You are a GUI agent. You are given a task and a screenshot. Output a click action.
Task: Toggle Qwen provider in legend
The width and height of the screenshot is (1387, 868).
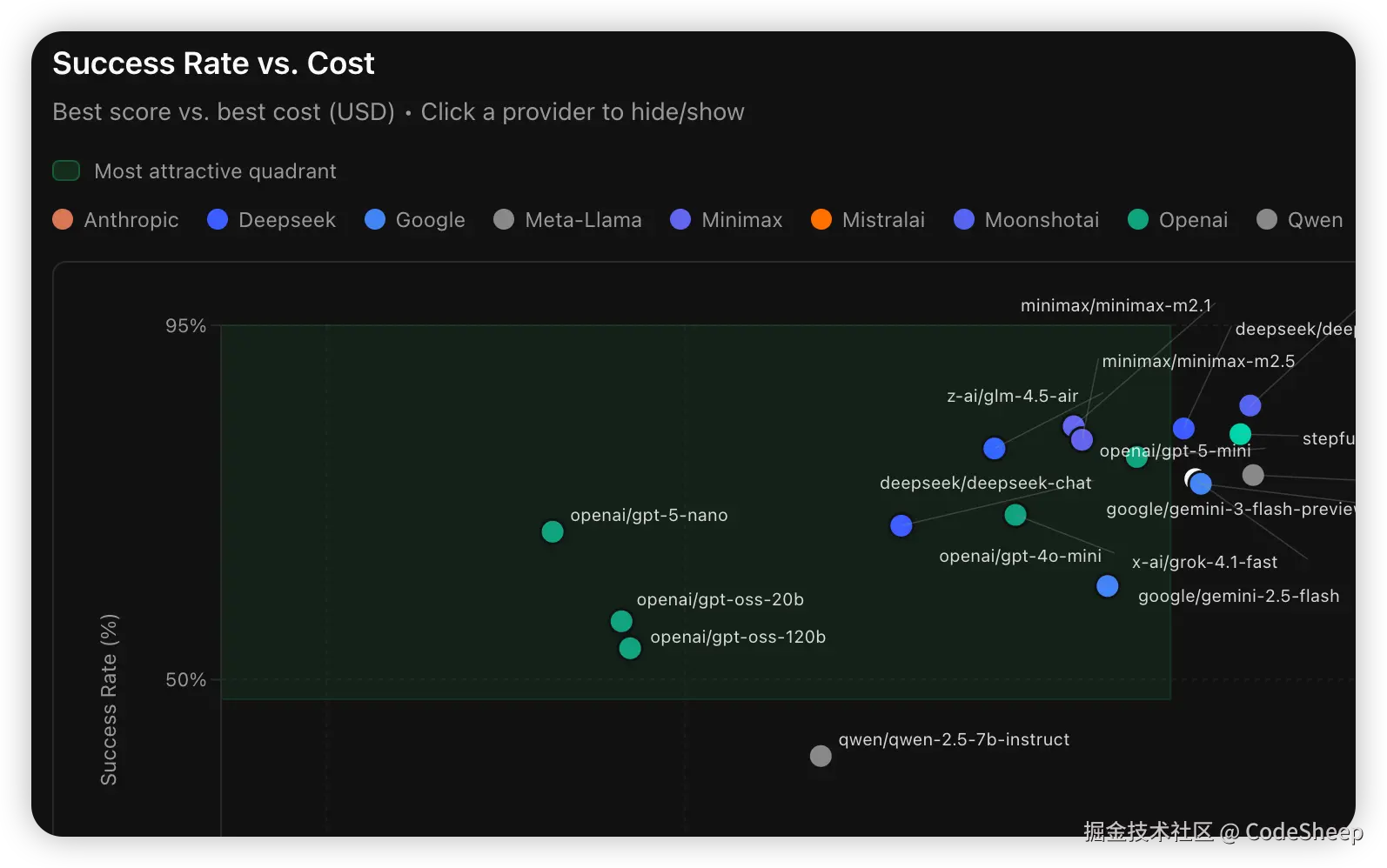(x=1300, y=220)
